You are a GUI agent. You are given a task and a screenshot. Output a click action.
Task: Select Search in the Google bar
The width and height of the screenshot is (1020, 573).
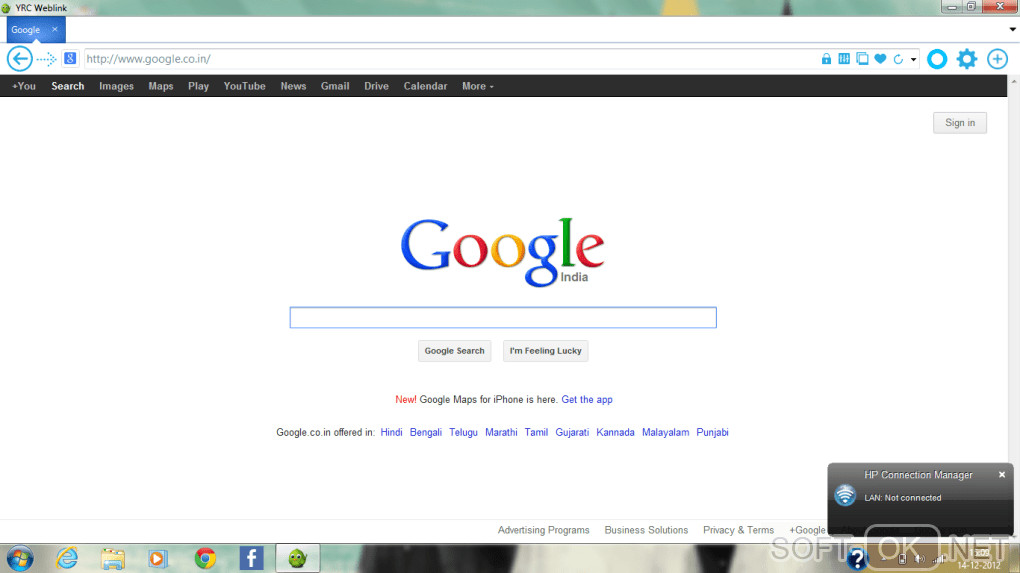[x=68, y=86]
